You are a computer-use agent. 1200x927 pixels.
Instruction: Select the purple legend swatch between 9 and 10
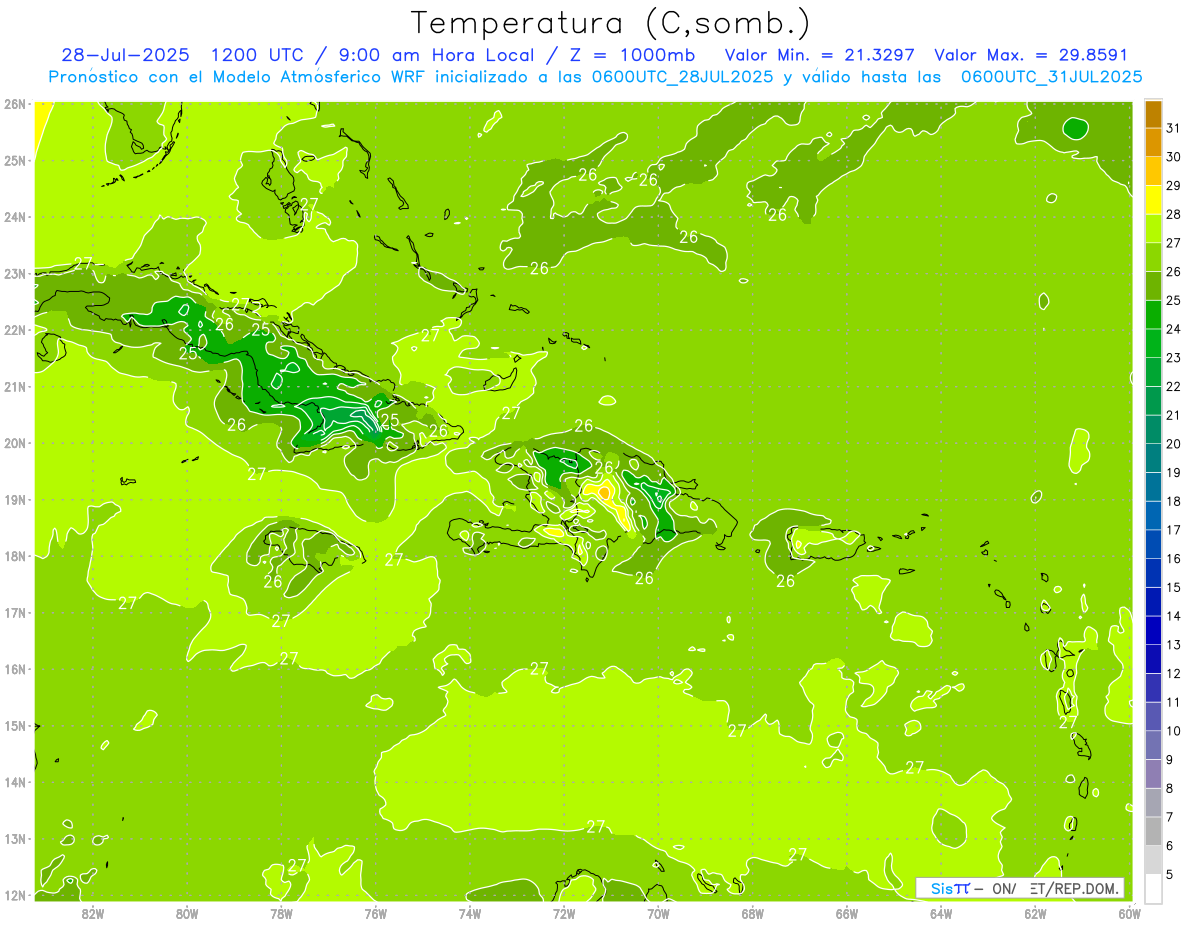pos(1153,745)
